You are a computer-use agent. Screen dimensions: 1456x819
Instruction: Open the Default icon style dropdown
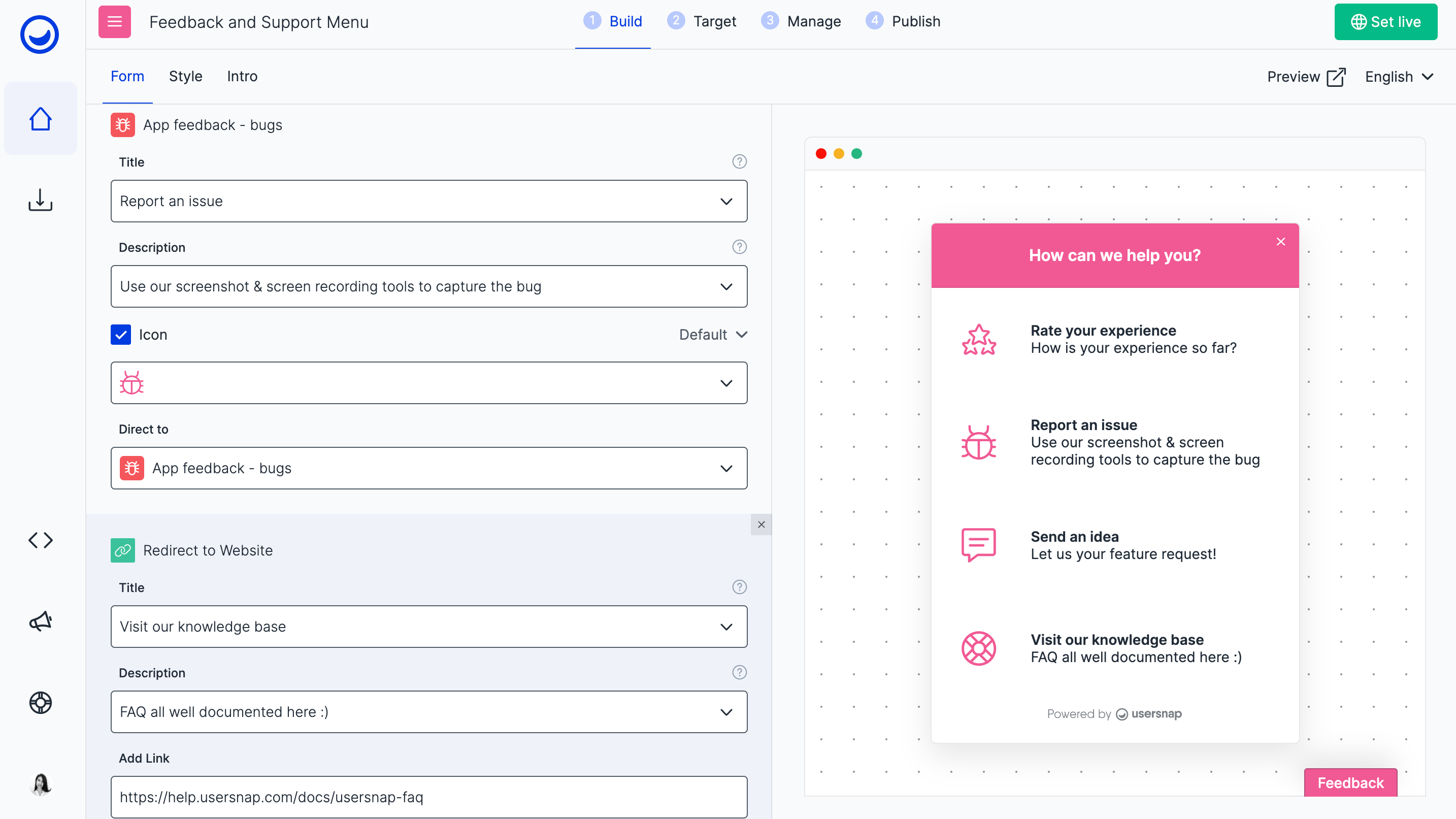coord(712,335)
